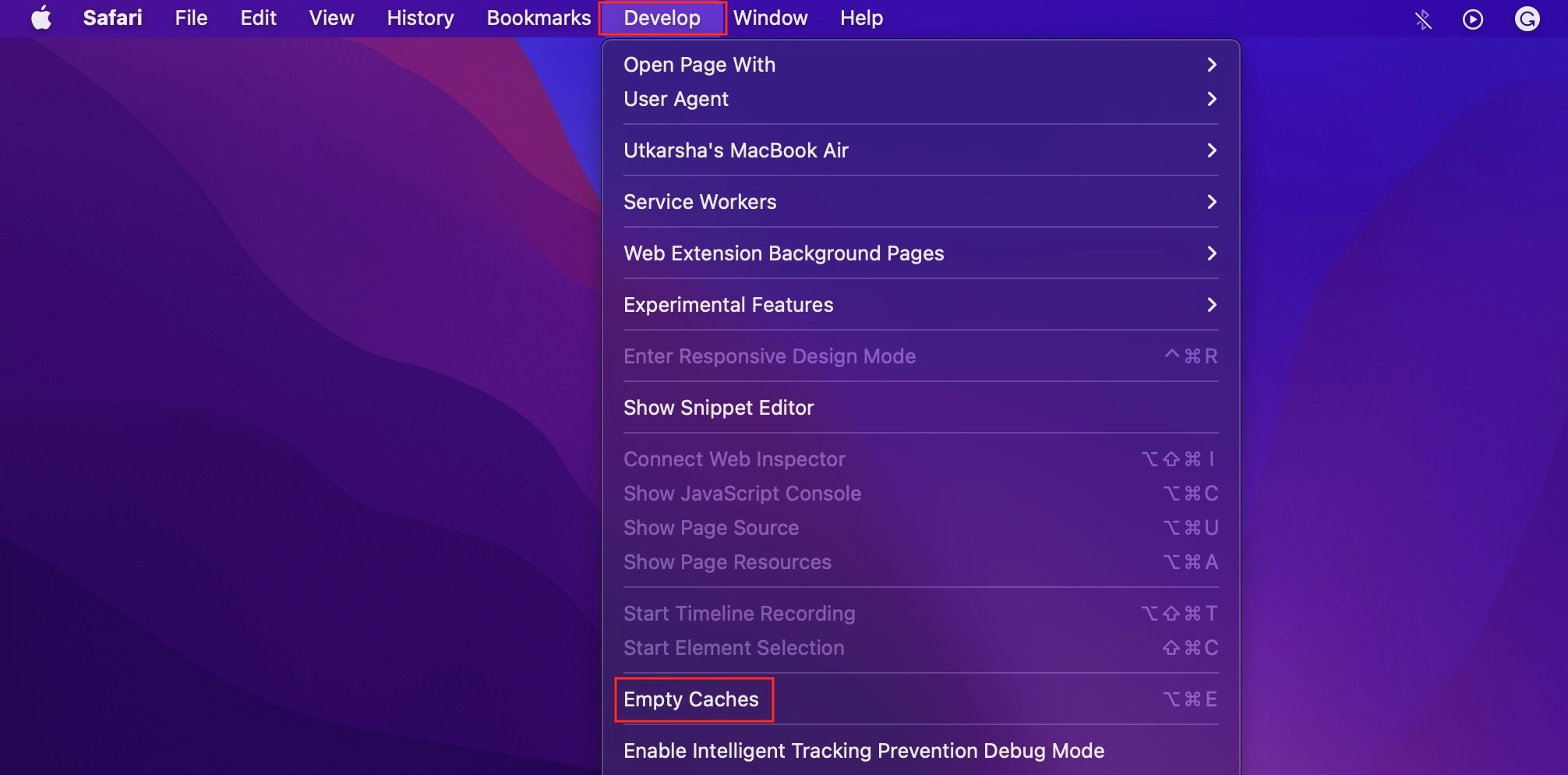
Task: Choose Start Timeline Recording
Action: [920, 614]
